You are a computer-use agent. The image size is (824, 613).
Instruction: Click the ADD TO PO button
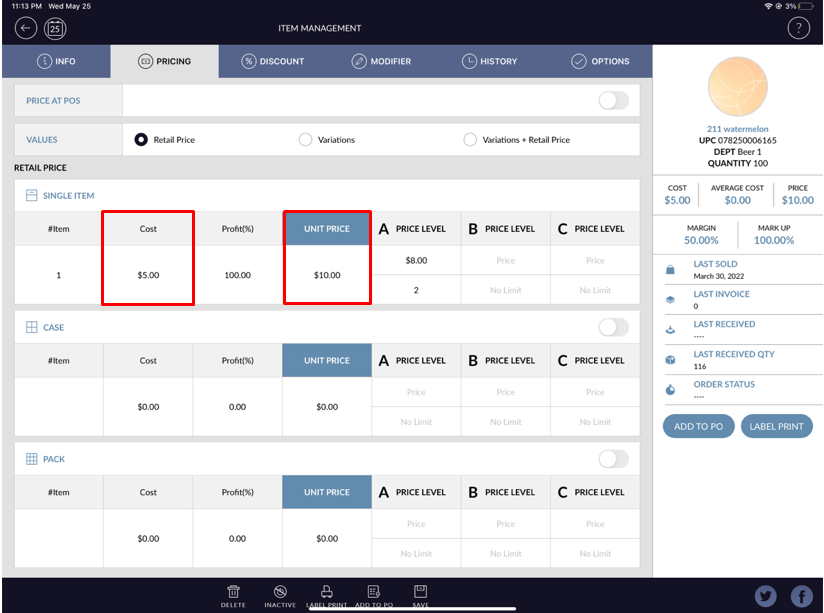click(698, 426)
